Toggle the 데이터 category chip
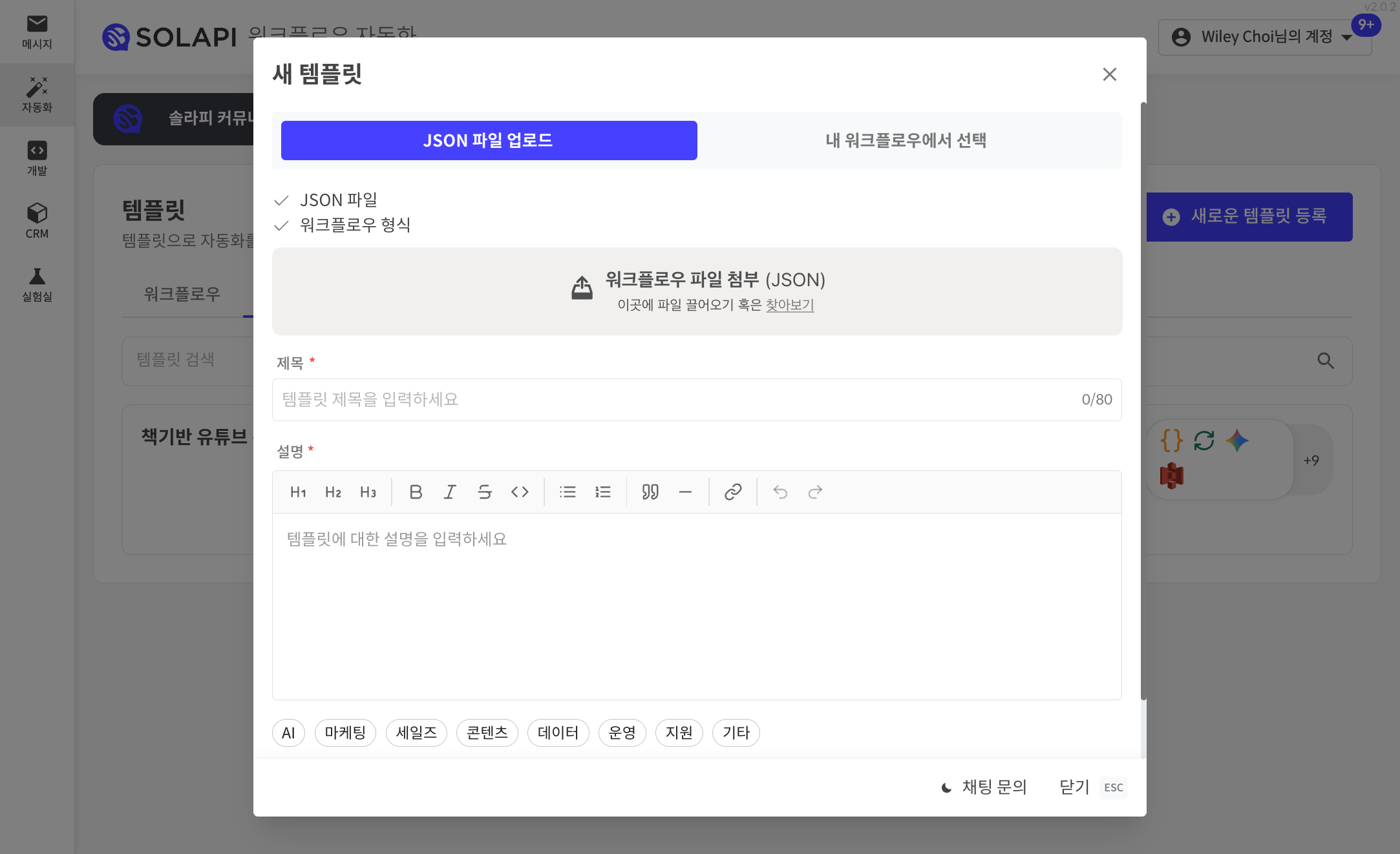Viewport: 1400px width, 854px height. tap(558, 733)
